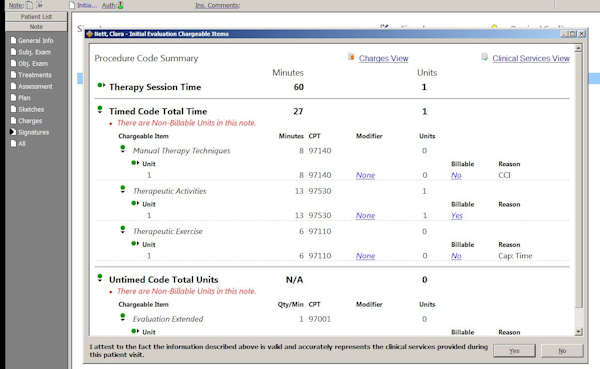Expand Therapy Session Time section

101,85
